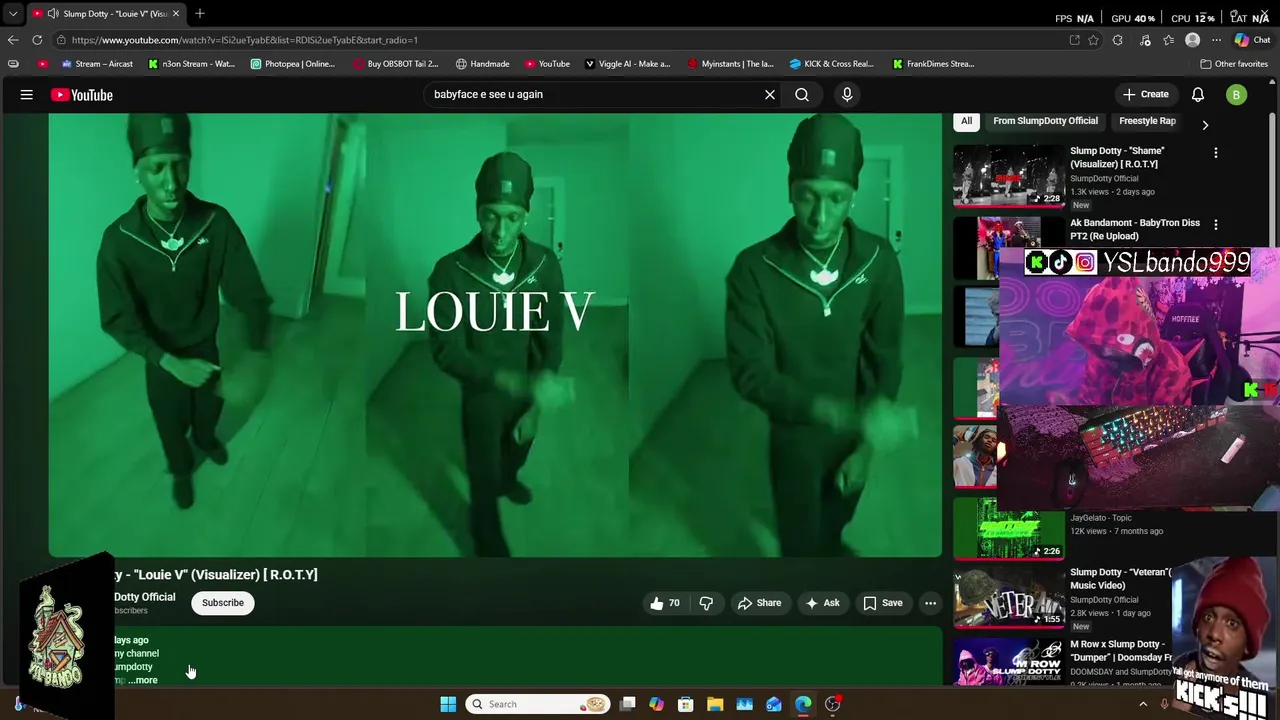Screen dimensions: 1280x720
Task: Click the Ask button
Action: [823, 603]
